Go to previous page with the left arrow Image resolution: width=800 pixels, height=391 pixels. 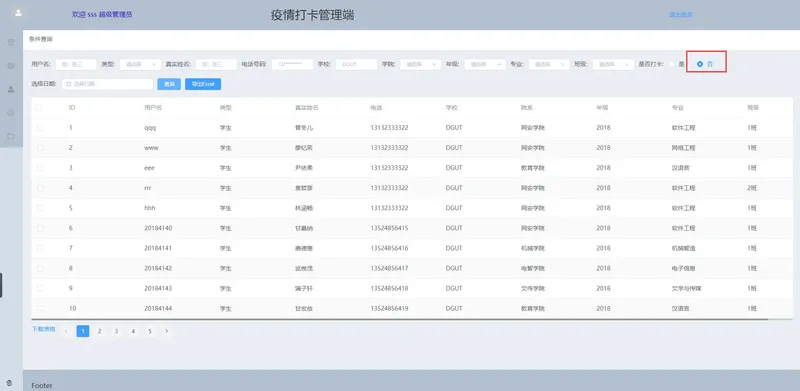pyautogui.click(x=66, y=331)
